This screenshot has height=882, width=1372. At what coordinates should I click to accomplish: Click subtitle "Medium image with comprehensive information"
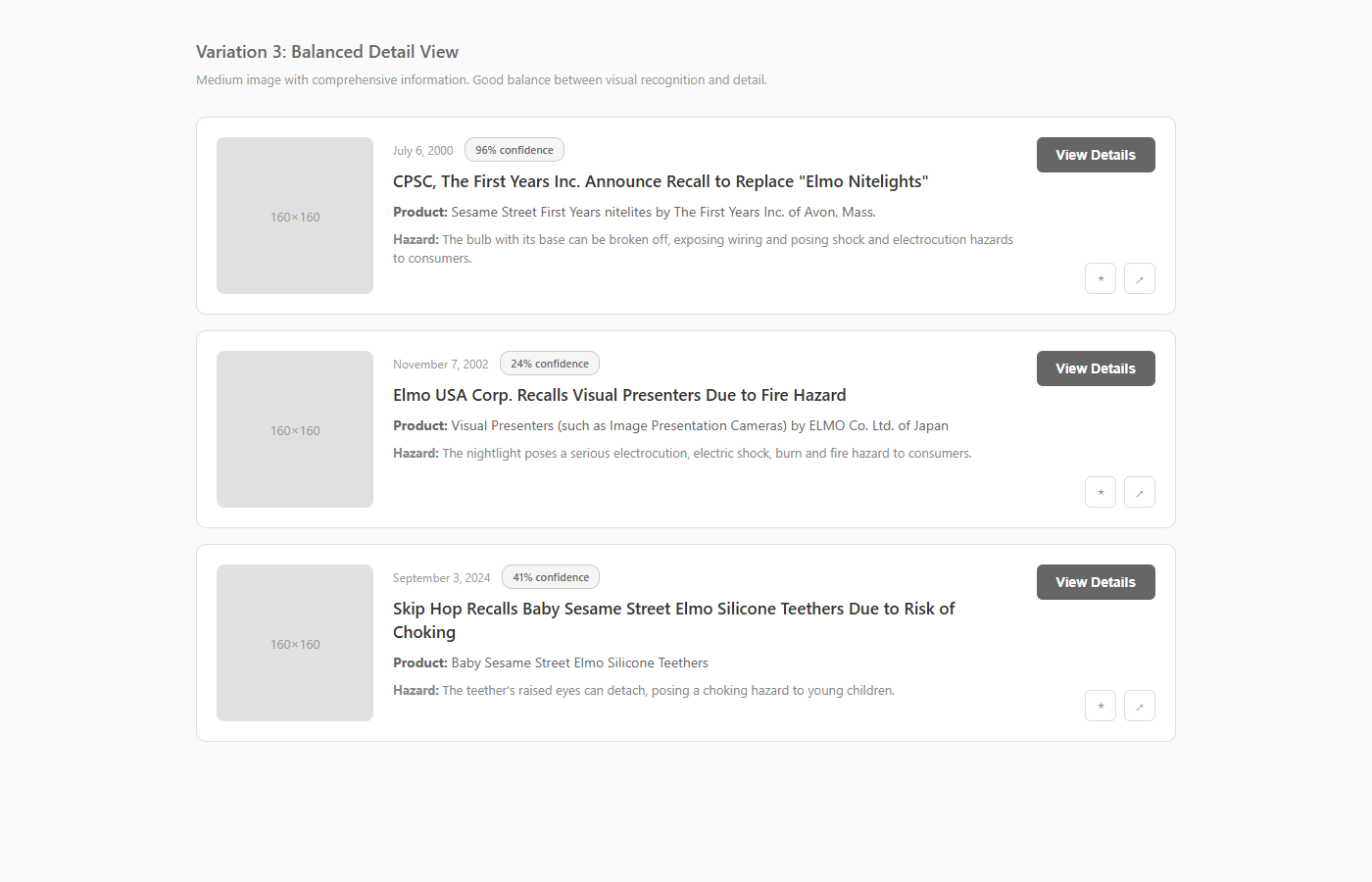(x=481, y=80)
